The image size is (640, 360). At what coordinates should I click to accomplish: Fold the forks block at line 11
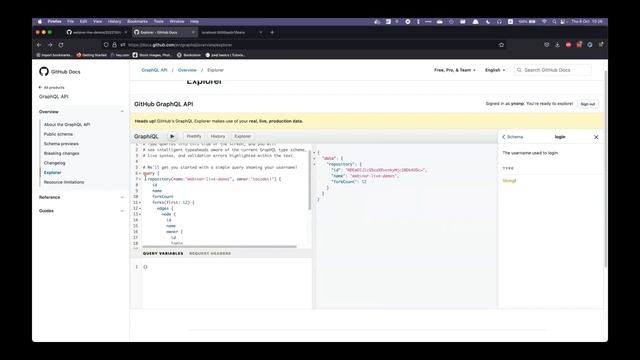pyautogui.click(x=140, y=202)
